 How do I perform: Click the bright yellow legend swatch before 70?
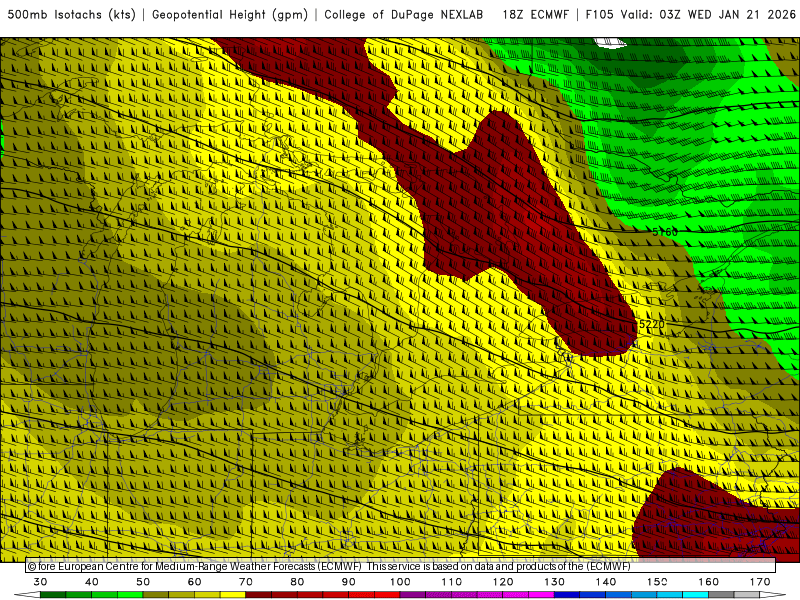pos(233,595)
